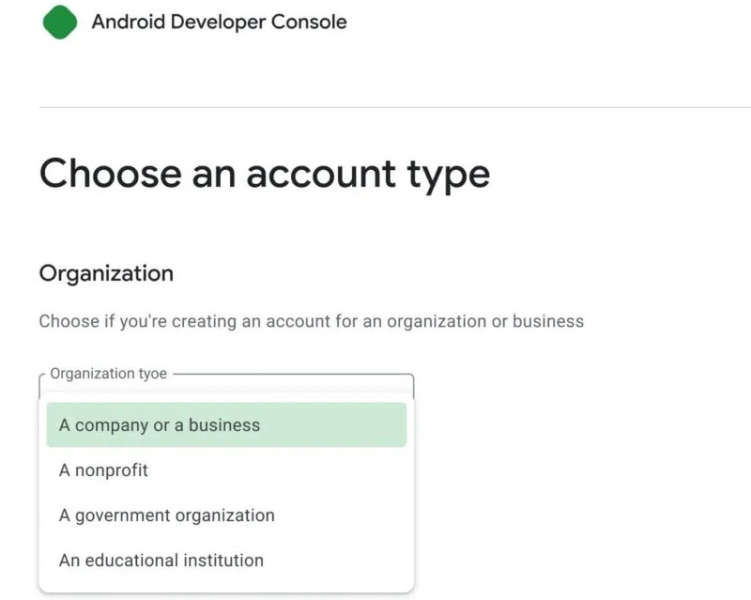Set organization type to nonprofit

pos(104,470)
